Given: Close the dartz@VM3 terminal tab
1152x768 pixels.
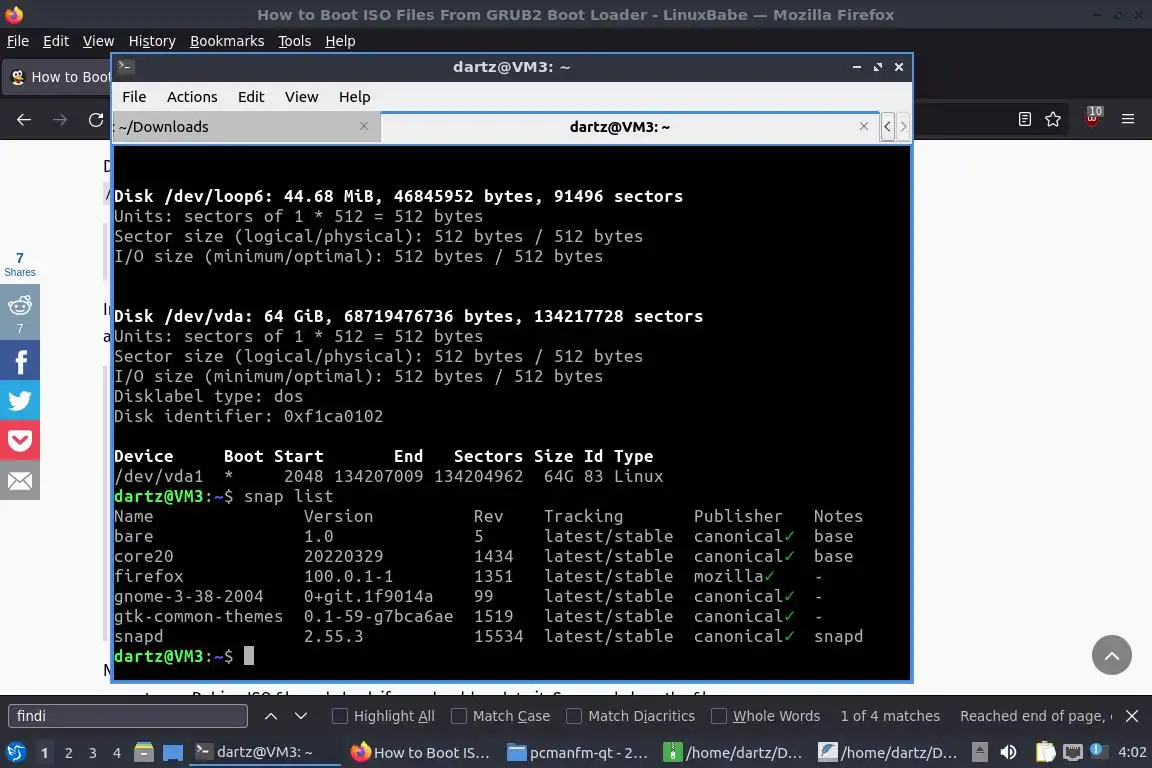Looking at the screenshot, I should pos(864,126).
